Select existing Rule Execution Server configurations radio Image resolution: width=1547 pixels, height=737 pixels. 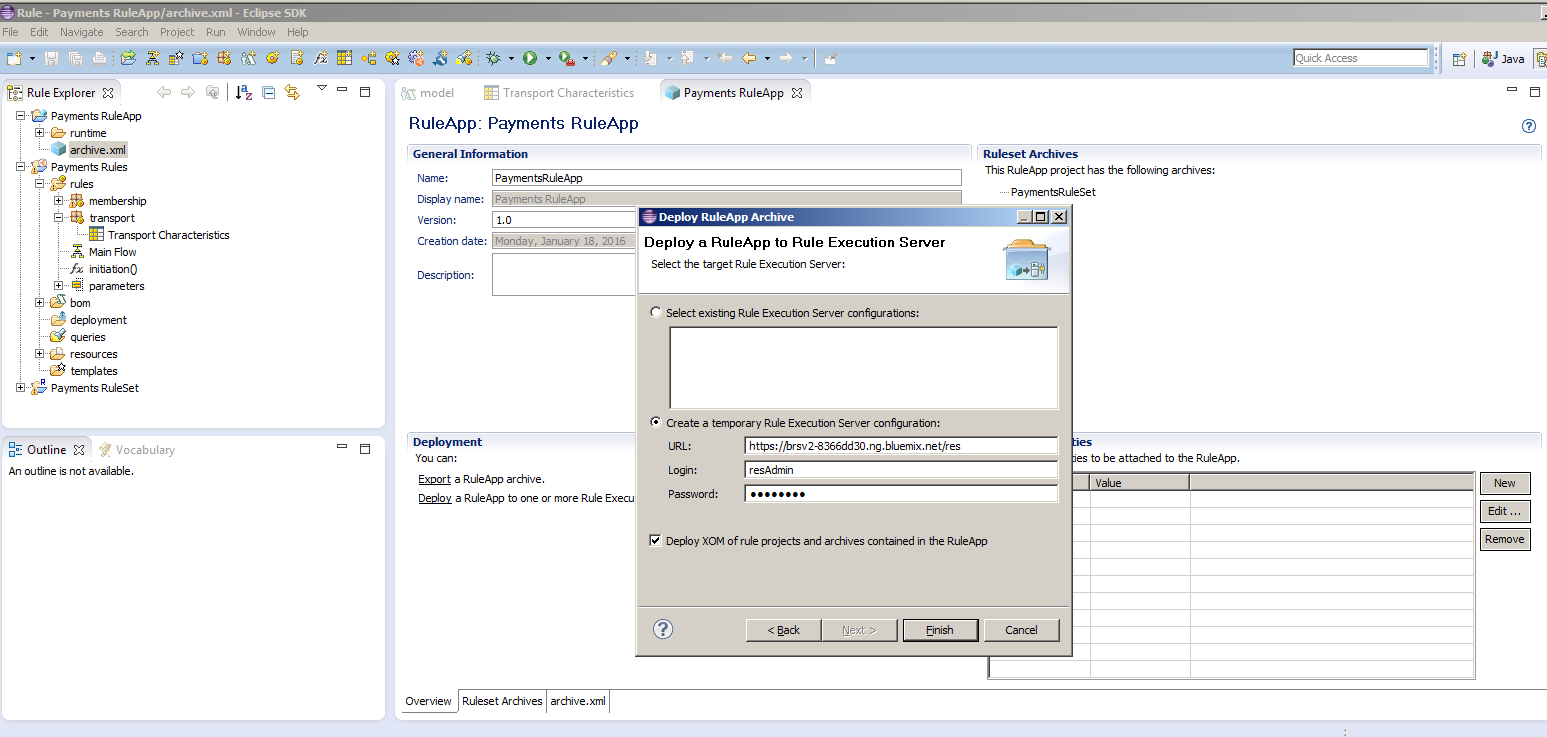coord(656,312)
